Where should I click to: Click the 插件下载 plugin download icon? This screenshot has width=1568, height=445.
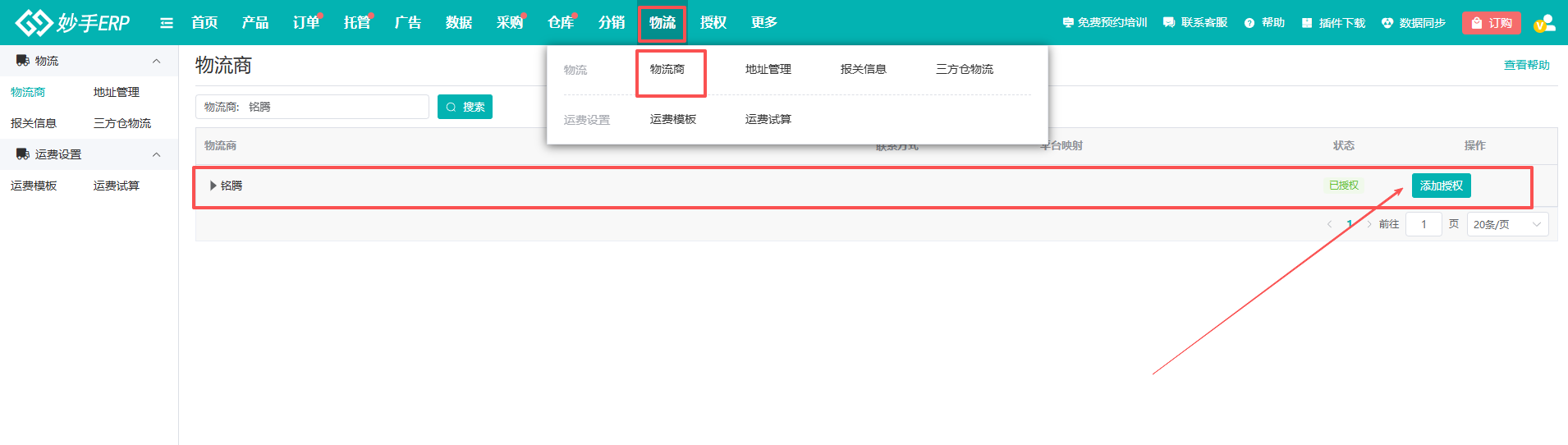pos(1307,23)
